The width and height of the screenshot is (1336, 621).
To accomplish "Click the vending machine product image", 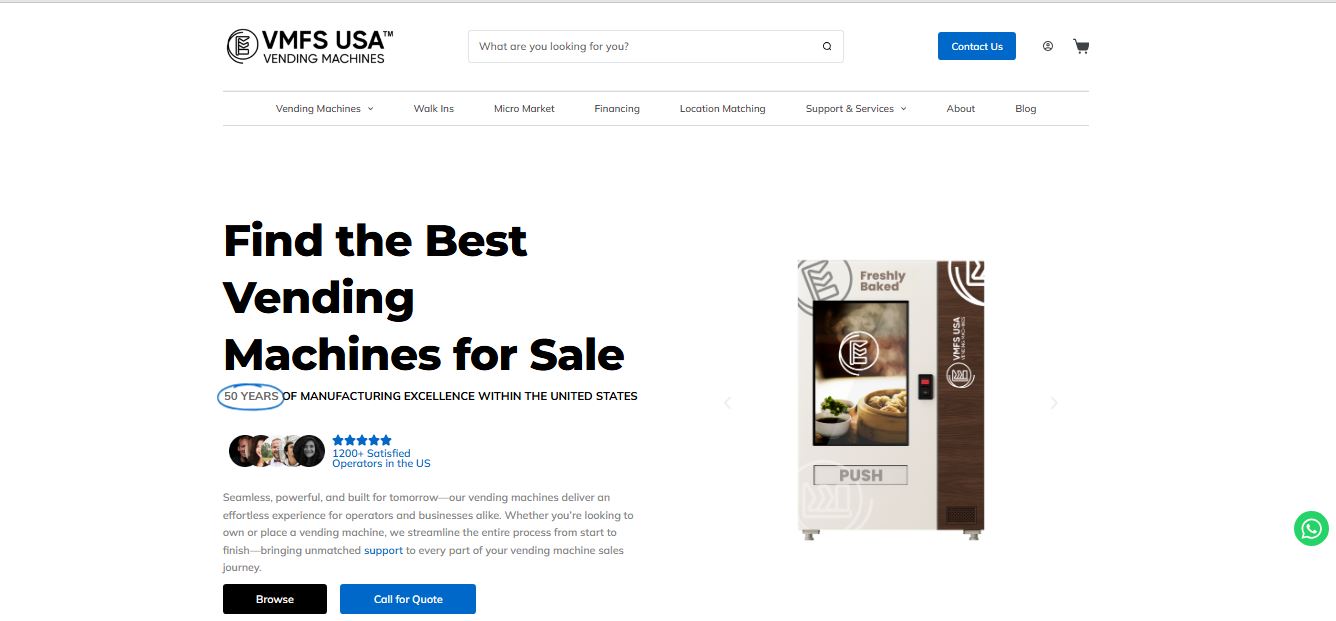I will click(x=891, y=400).
